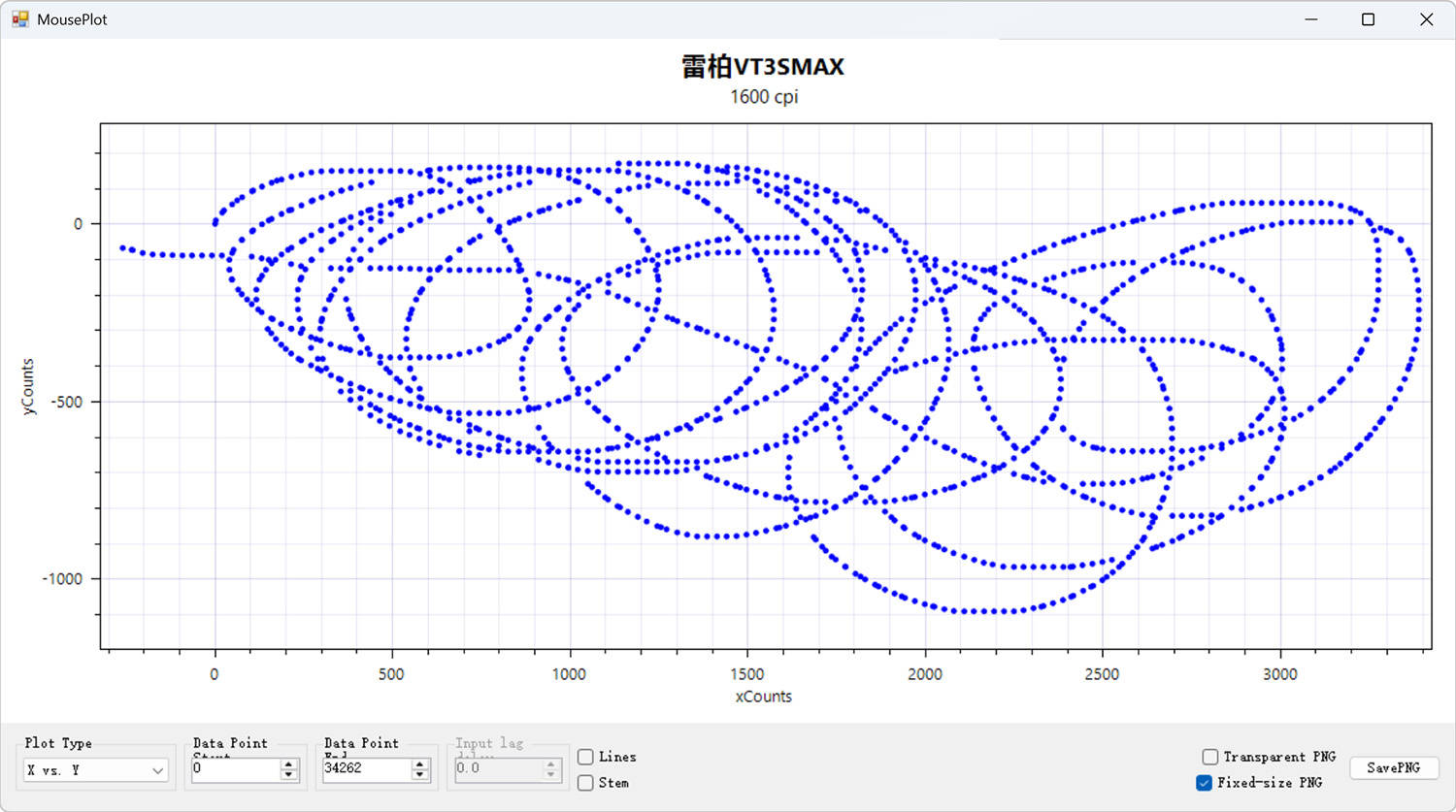Click the plot title 雷柏VT3SMAX
The image size is (1456, 812).
[x=763, y=67]
